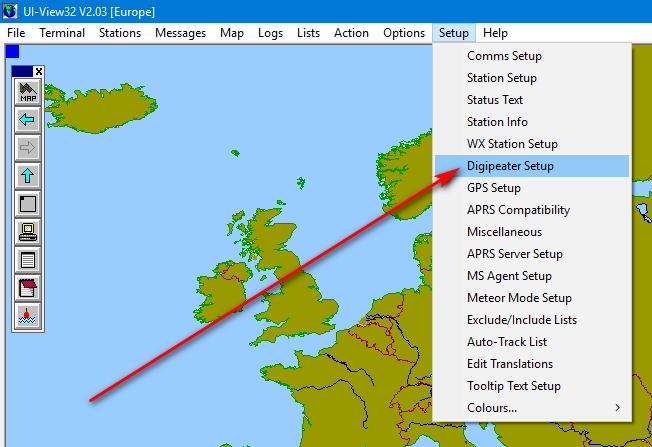Click the cyan up arrow toolbar button
Viewport: 652px width, 447px height.
pos(27,177)
